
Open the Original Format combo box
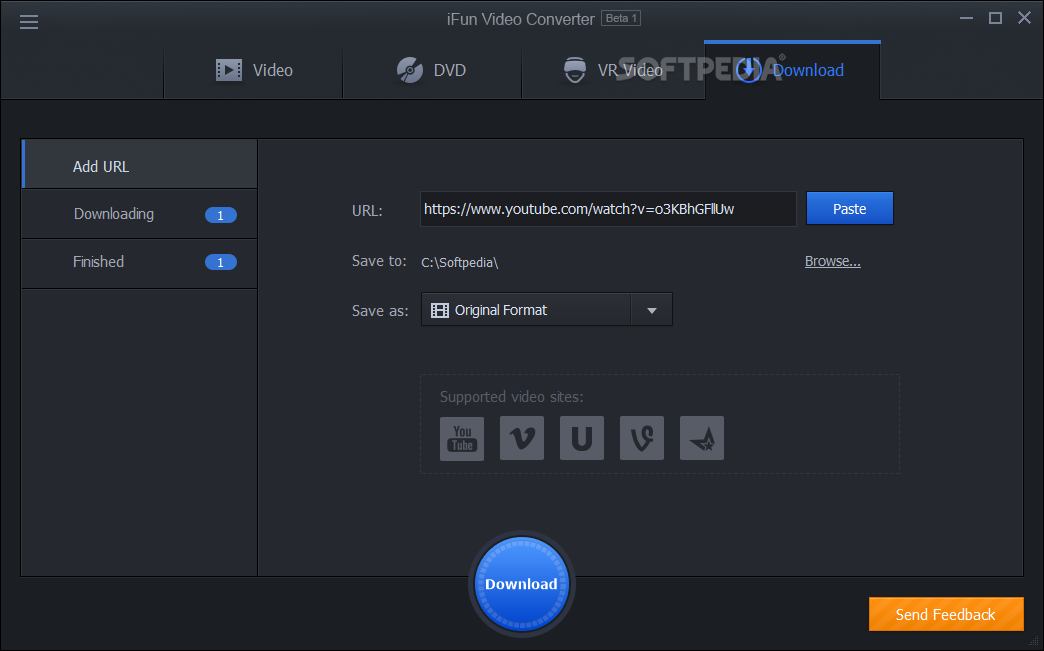tap(547, 310)
